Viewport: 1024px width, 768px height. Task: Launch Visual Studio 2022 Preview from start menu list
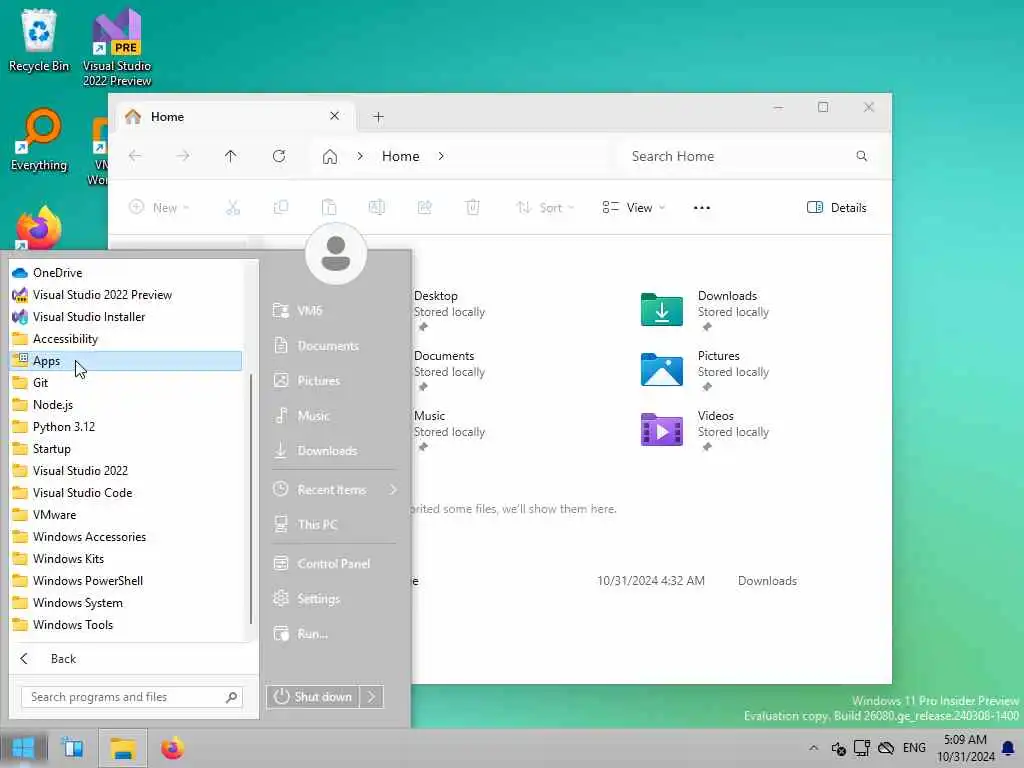coord(126,295)
